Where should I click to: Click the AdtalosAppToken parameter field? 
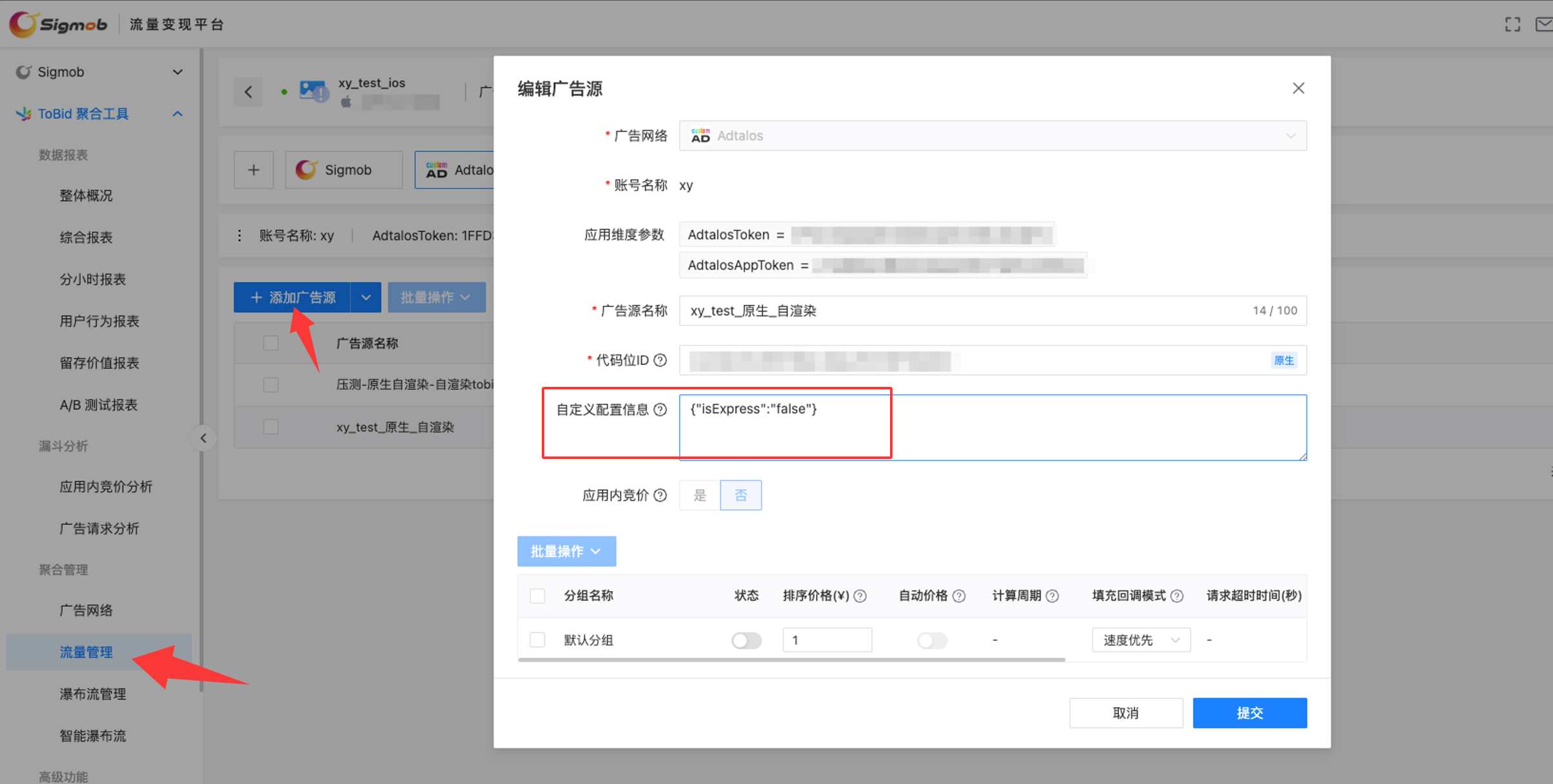tap(883, 265)
